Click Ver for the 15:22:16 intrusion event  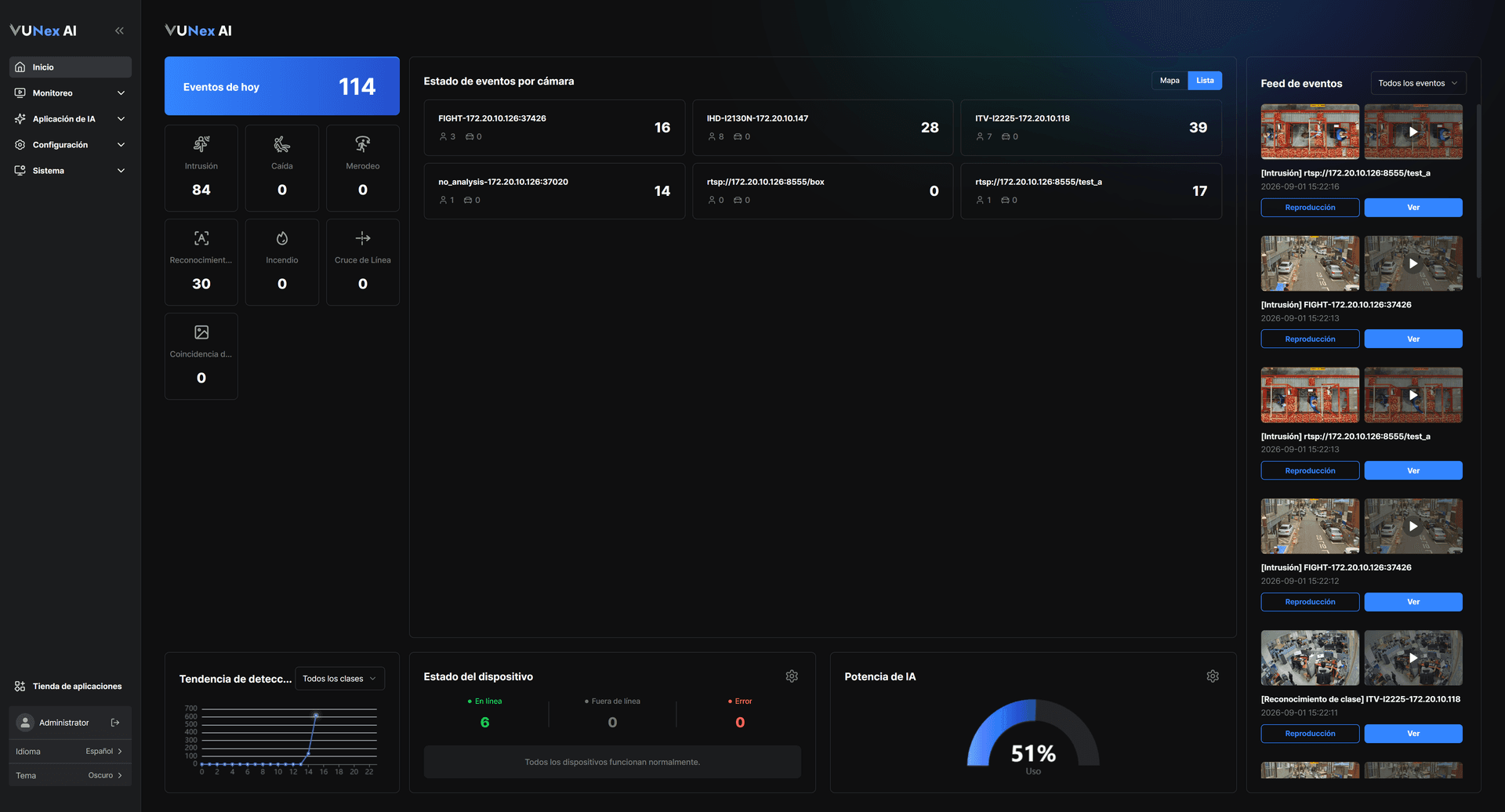[1413, 208]
